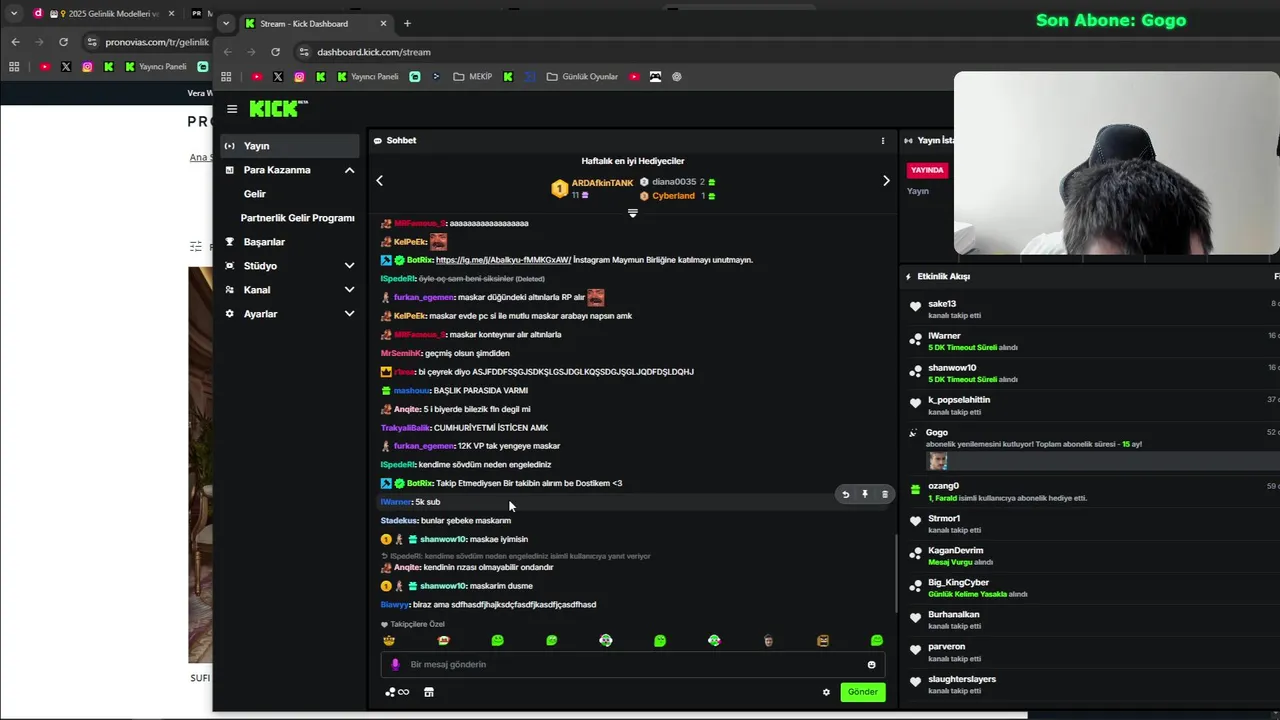1280x720 pixels.
Task: Open the Instagram bookmark in Kick window
Action: pos(299,77)
